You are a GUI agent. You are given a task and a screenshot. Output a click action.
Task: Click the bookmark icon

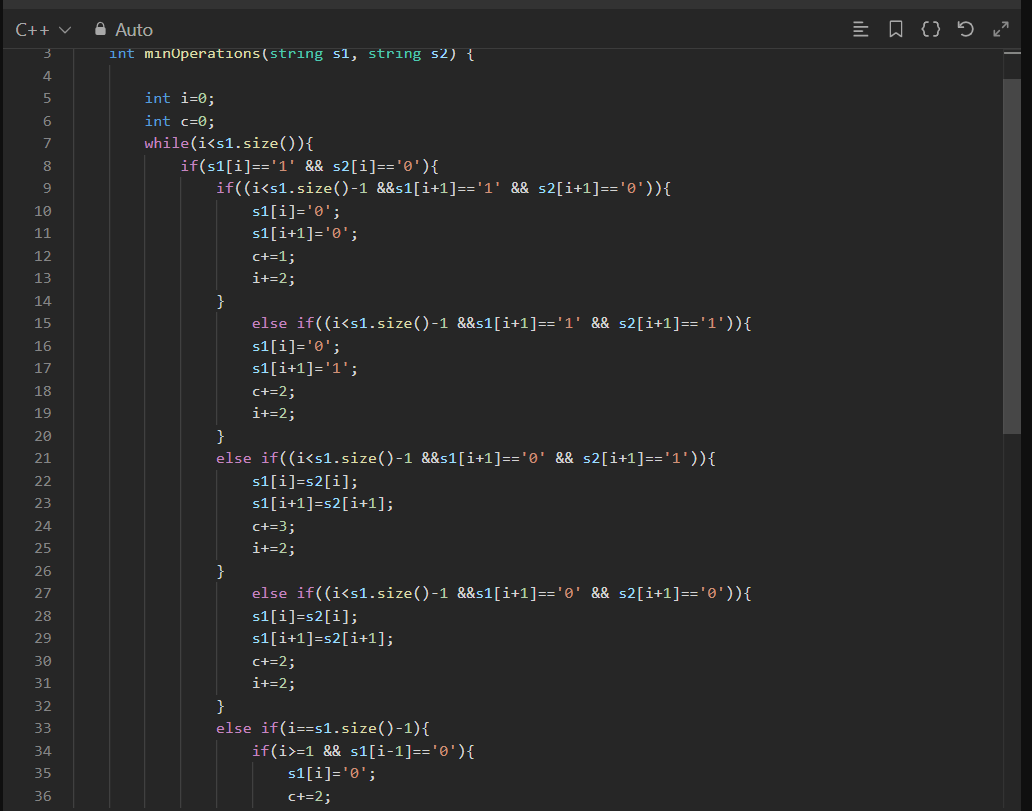pos(896,29)
